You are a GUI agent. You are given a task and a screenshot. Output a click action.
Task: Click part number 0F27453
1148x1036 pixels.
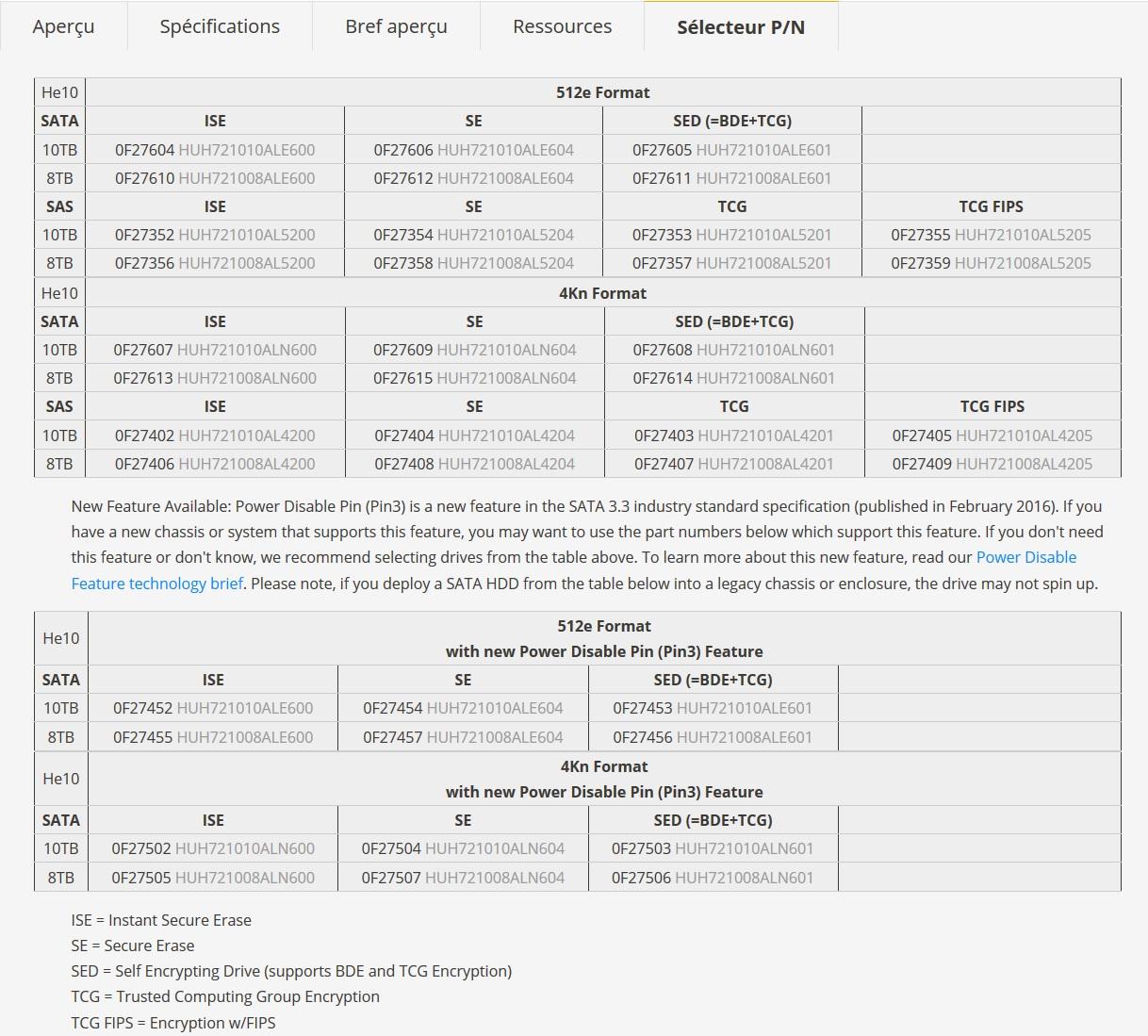[x=713, y=708]
